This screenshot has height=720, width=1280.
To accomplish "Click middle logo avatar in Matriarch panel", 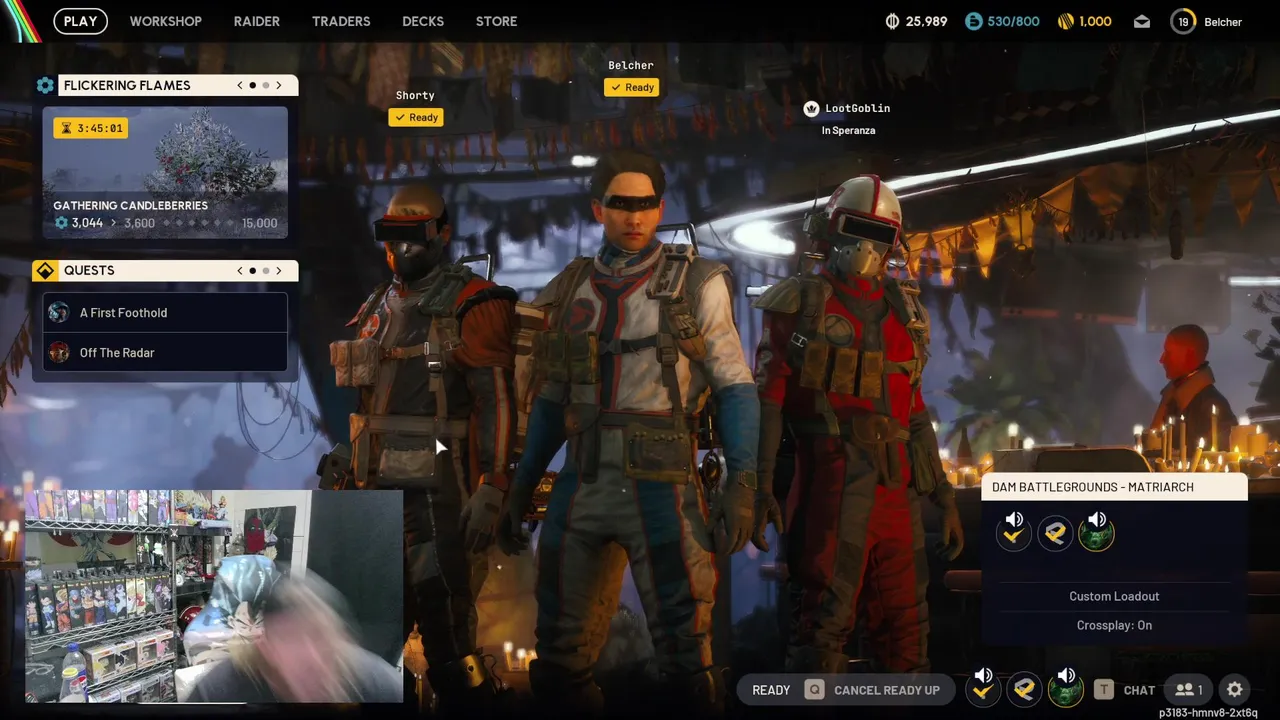I will [x=1054, y=535].
